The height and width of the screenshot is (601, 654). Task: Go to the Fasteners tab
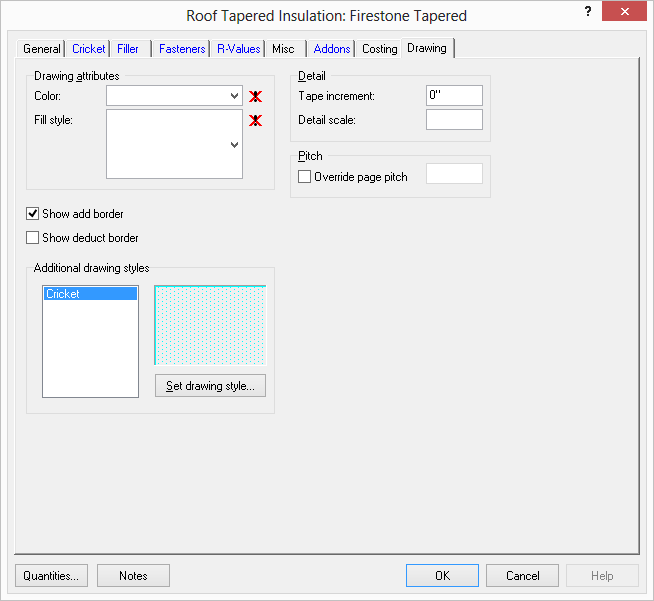coord(182,49)
